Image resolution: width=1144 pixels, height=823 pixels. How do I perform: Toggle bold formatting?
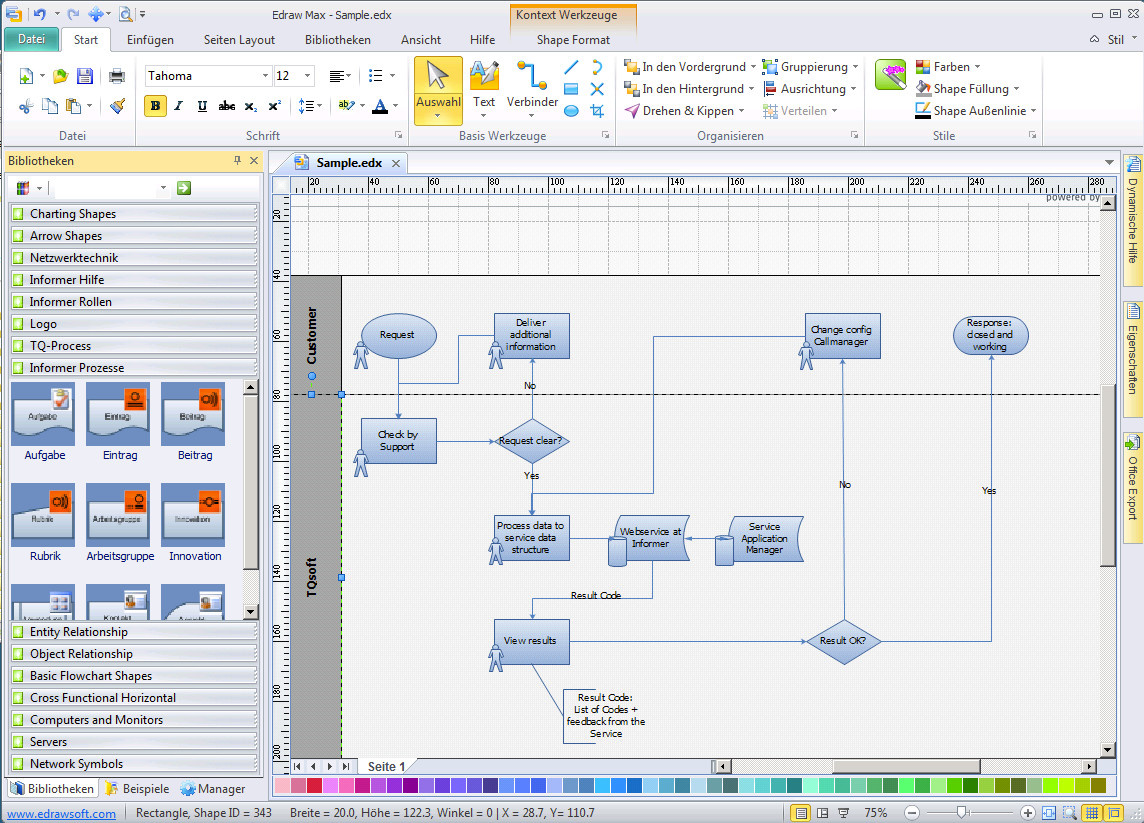tap(155, 106)
